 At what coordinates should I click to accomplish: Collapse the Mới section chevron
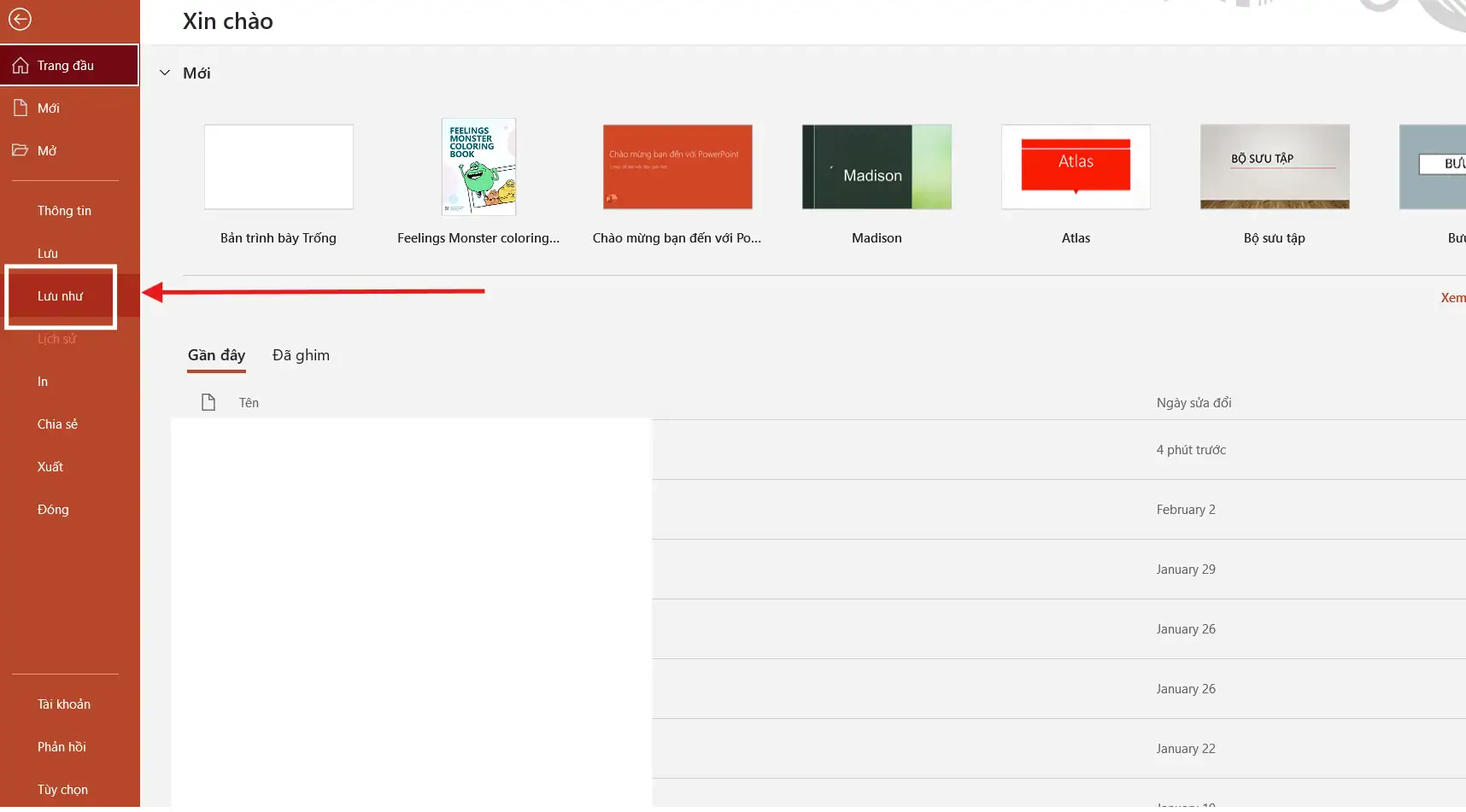[x=165, y=73]
